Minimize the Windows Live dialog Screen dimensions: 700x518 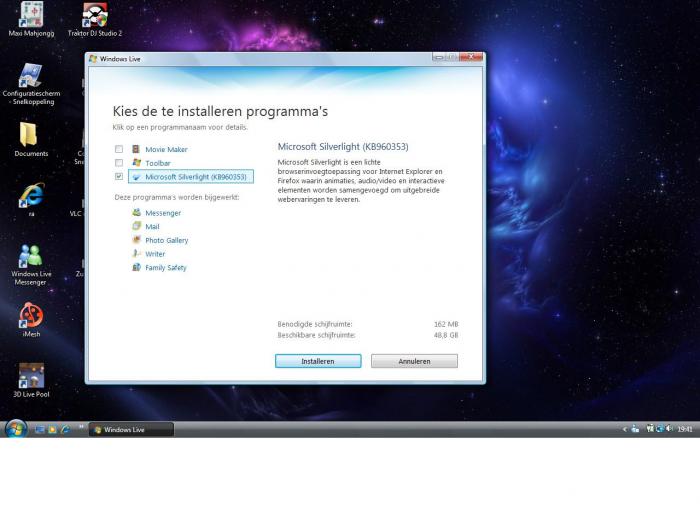click(x=438, y=57)
